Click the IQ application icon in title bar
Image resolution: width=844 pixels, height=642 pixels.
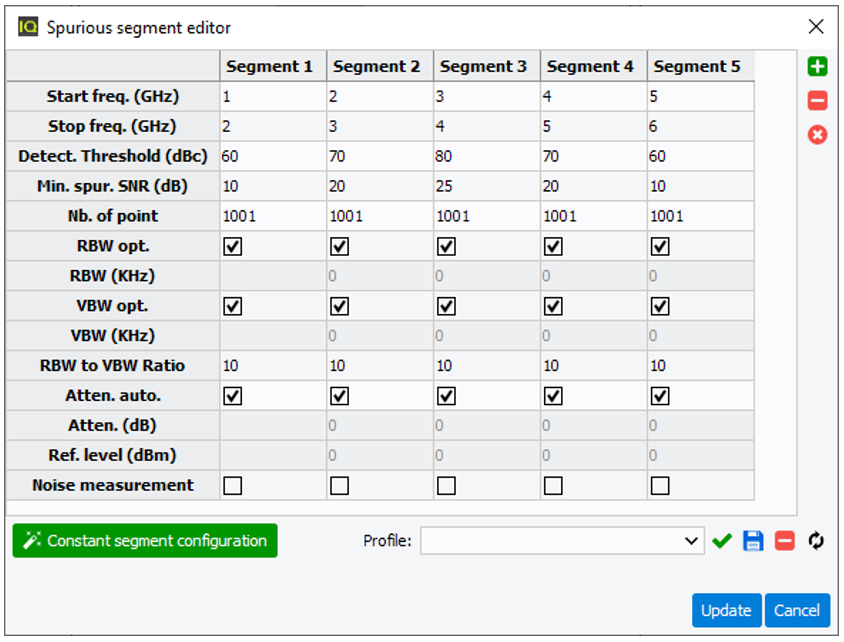[x=28, y=26]
